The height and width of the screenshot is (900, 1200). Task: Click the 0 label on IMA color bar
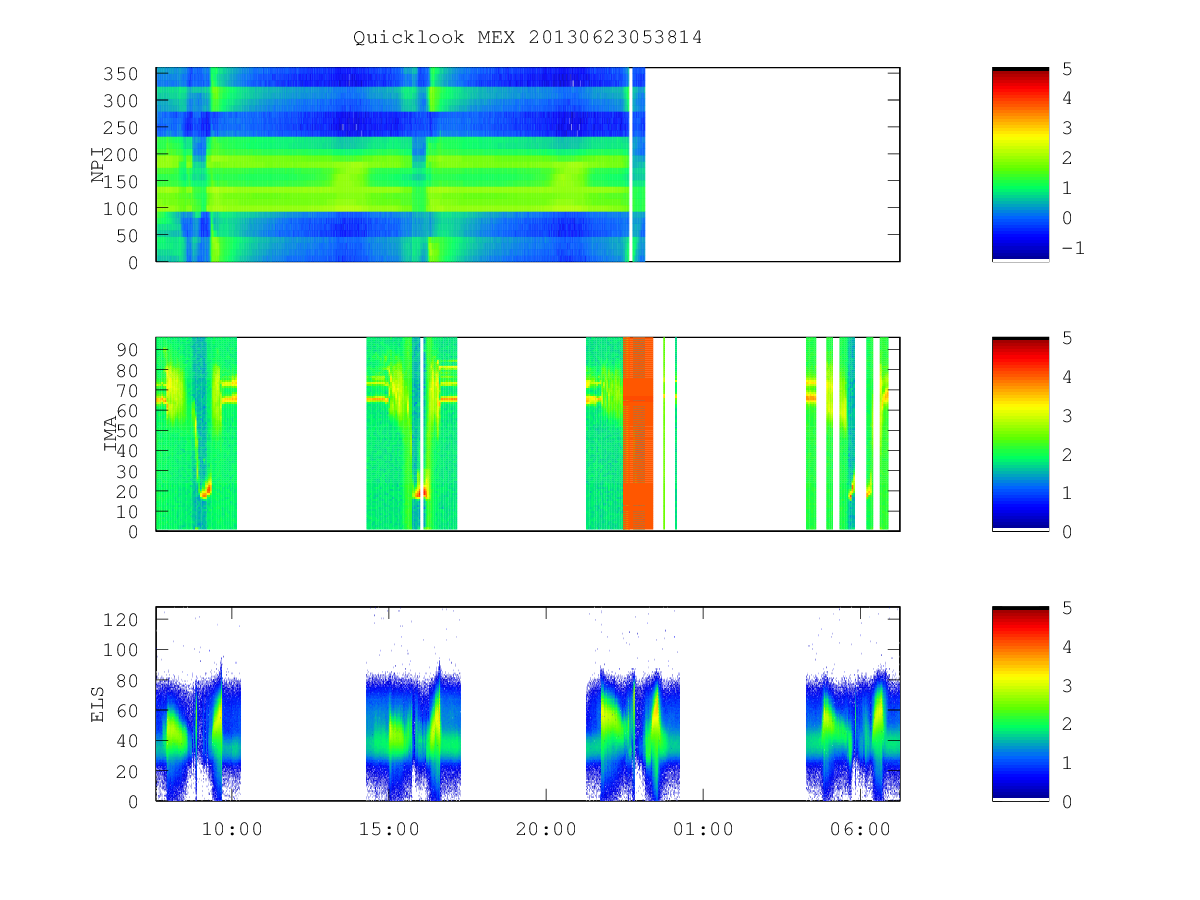point(1066,532)
